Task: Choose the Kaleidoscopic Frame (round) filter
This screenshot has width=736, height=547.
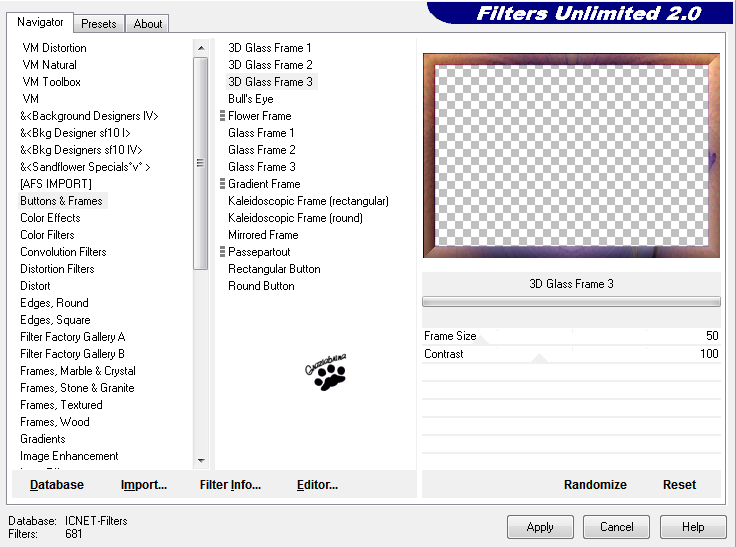Action: tap(295, 218)
